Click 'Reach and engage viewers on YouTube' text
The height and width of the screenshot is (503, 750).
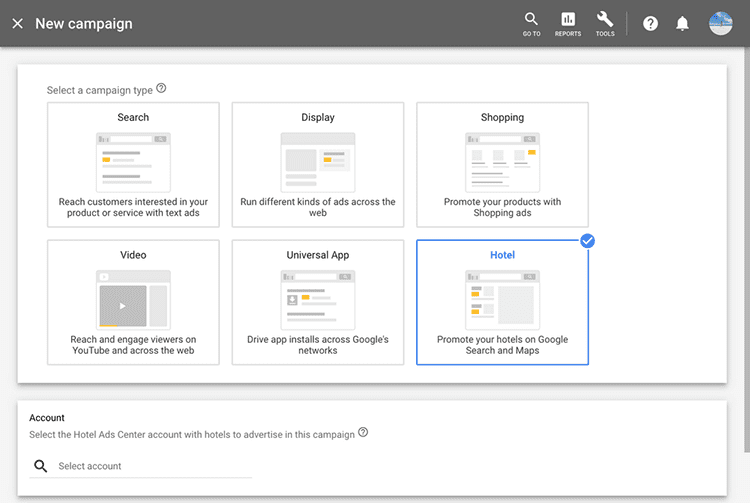[133, 345]
